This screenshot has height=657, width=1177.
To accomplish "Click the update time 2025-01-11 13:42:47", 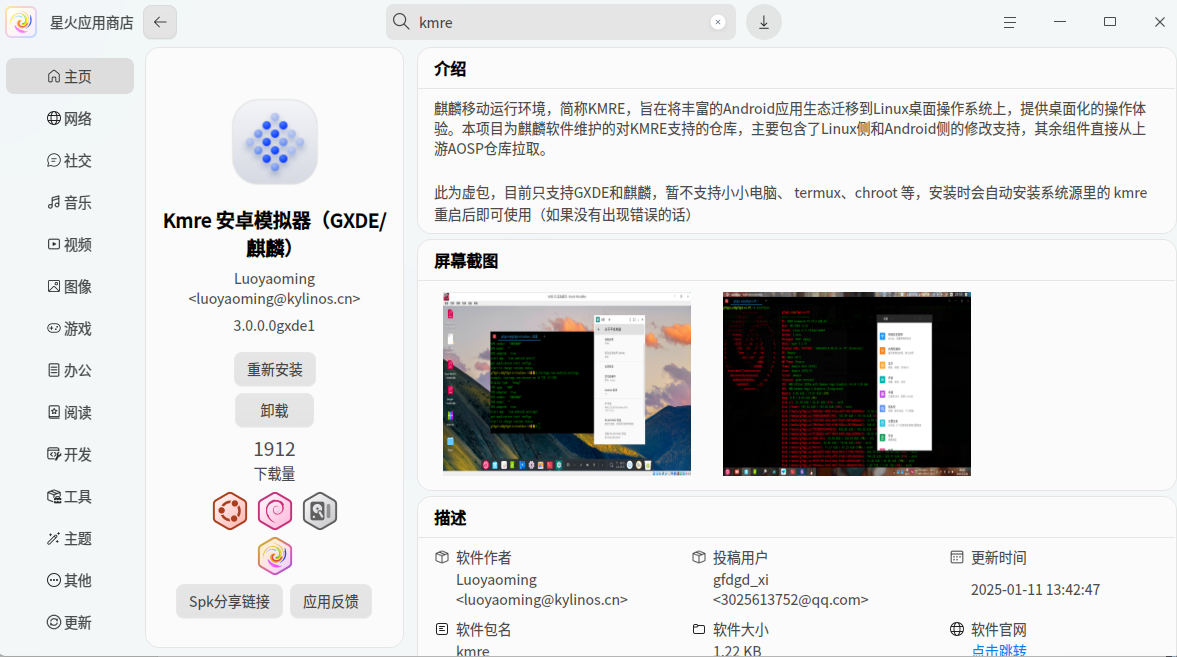I will tap(1035, 589).
